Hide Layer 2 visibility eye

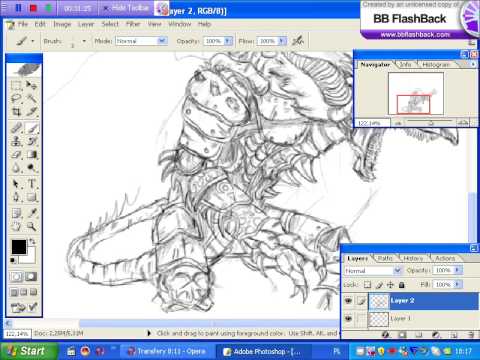coord(348,301)
